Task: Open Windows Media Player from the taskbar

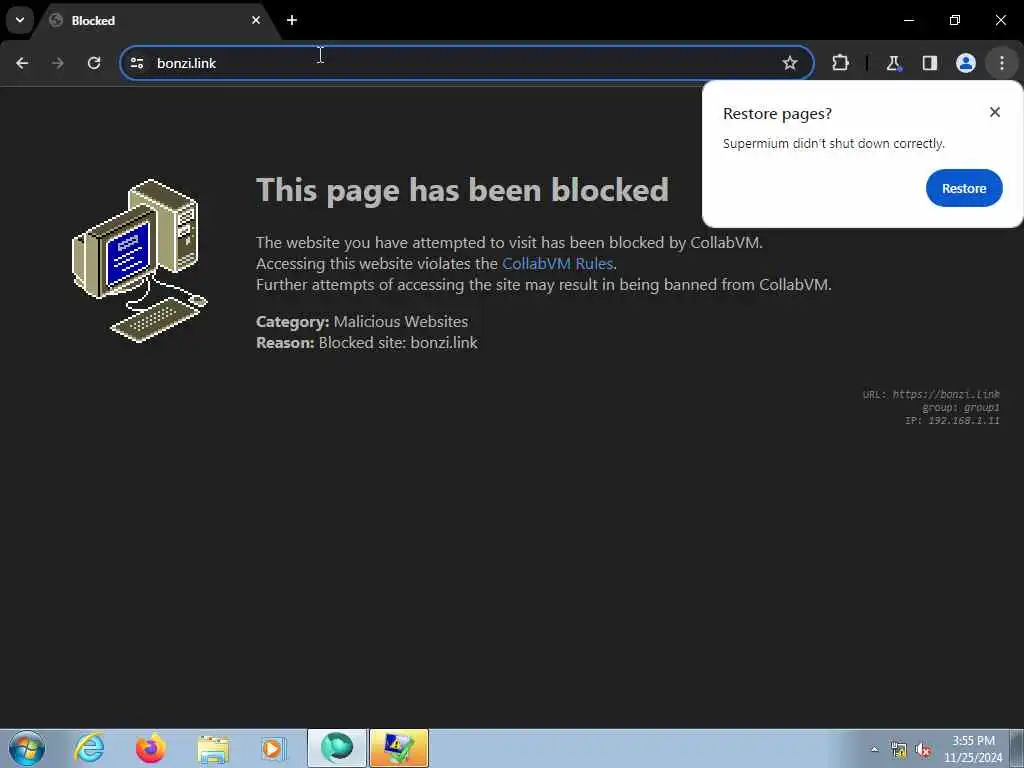Action: pos(273,748)
